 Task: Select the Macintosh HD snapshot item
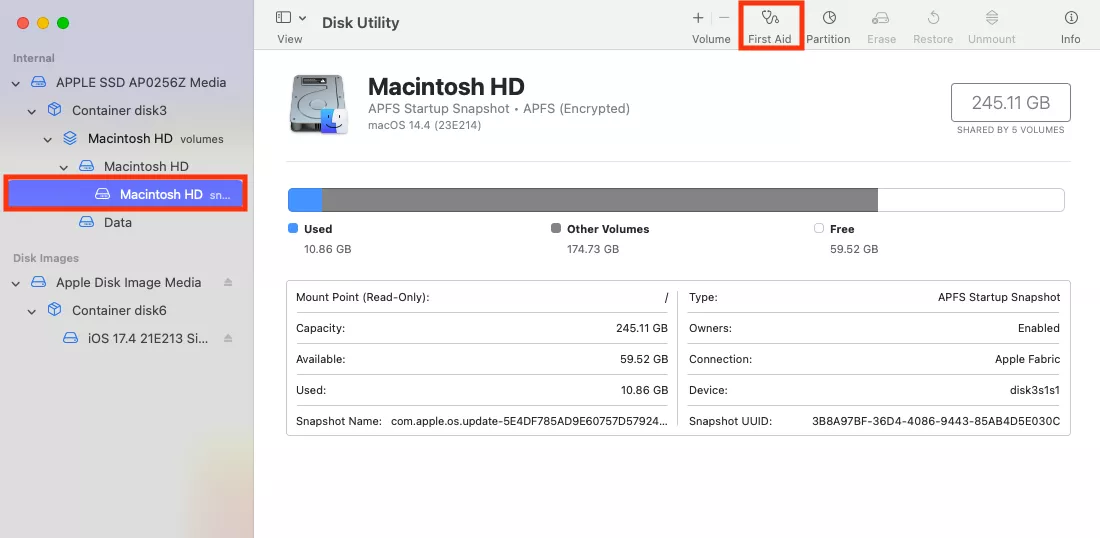click(160, 194)
